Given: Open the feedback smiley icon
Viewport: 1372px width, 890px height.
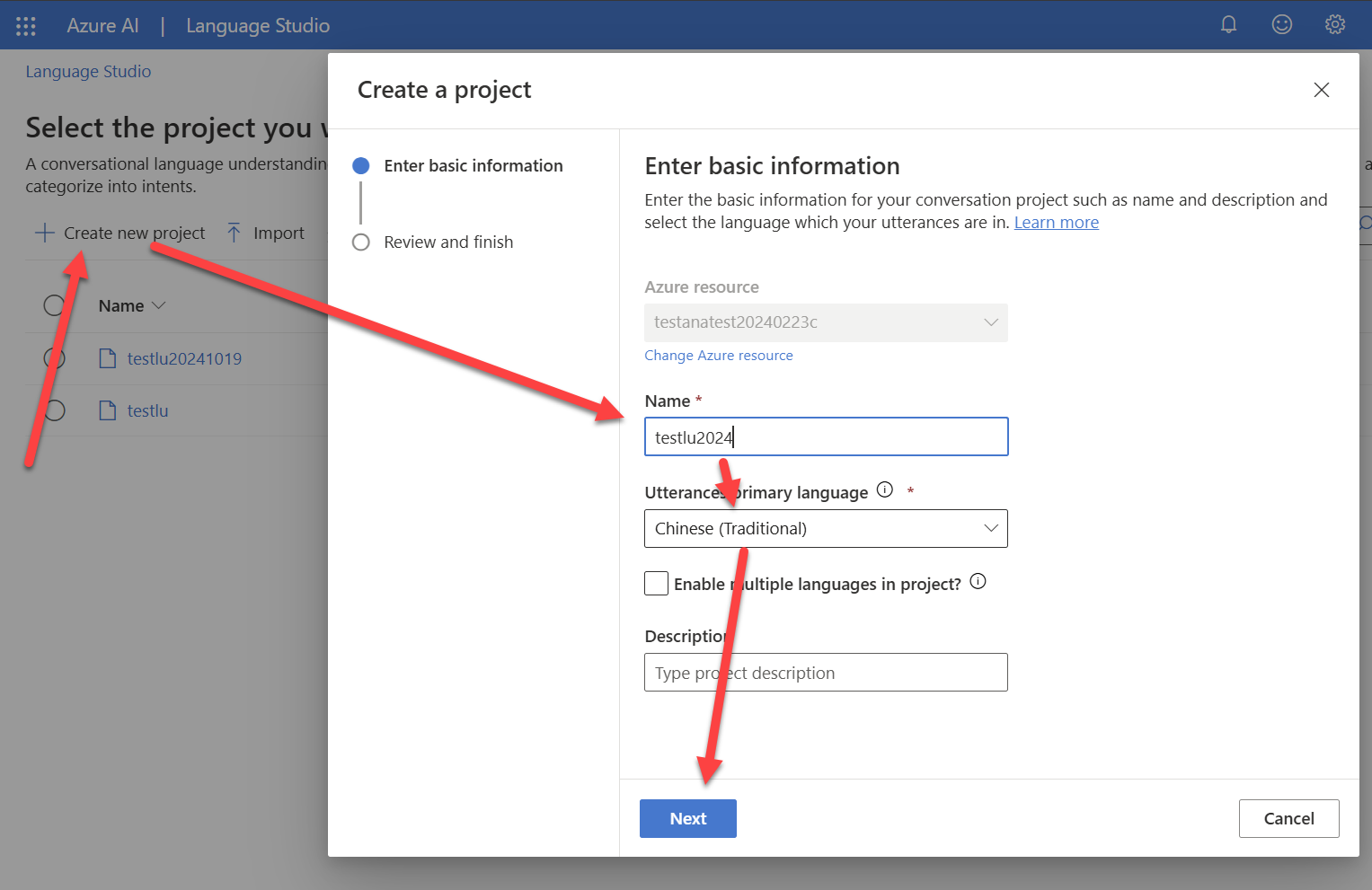Looking at the screenshot, I should click(x=1282, y=24).
